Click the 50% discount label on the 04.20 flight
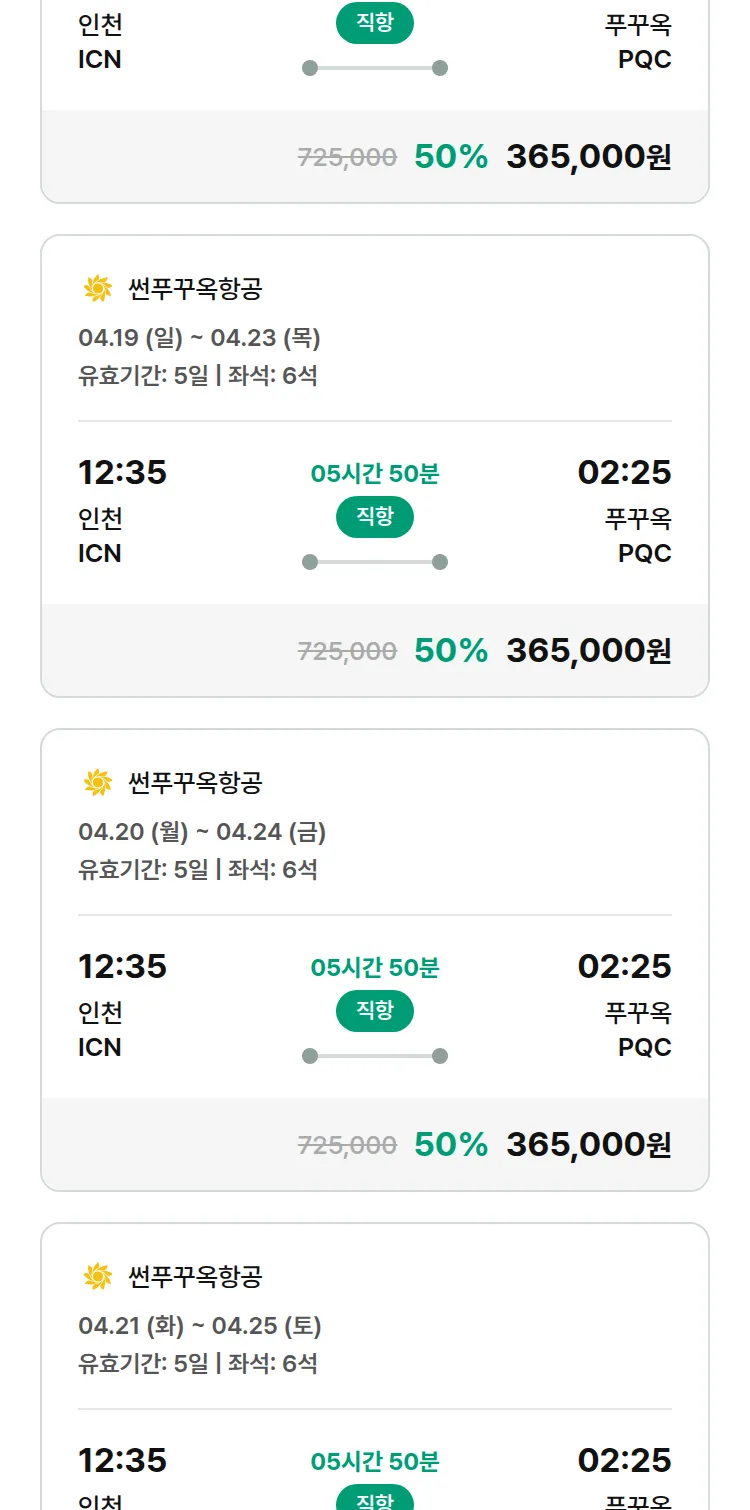Screen dimensions: 750x1510 pyautogui.click(x=451, y=1145)
